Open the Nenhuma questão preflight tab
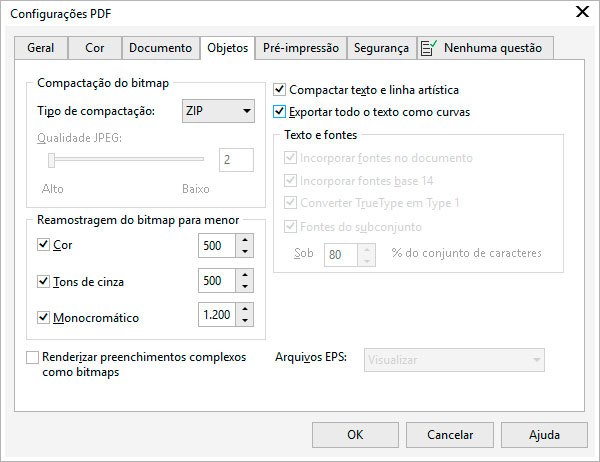This screenshot has height=462, width=600. [x=485, y=48]
